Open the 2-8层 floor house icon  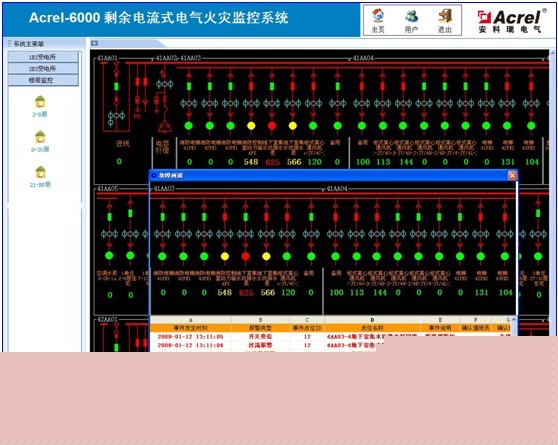40,101
